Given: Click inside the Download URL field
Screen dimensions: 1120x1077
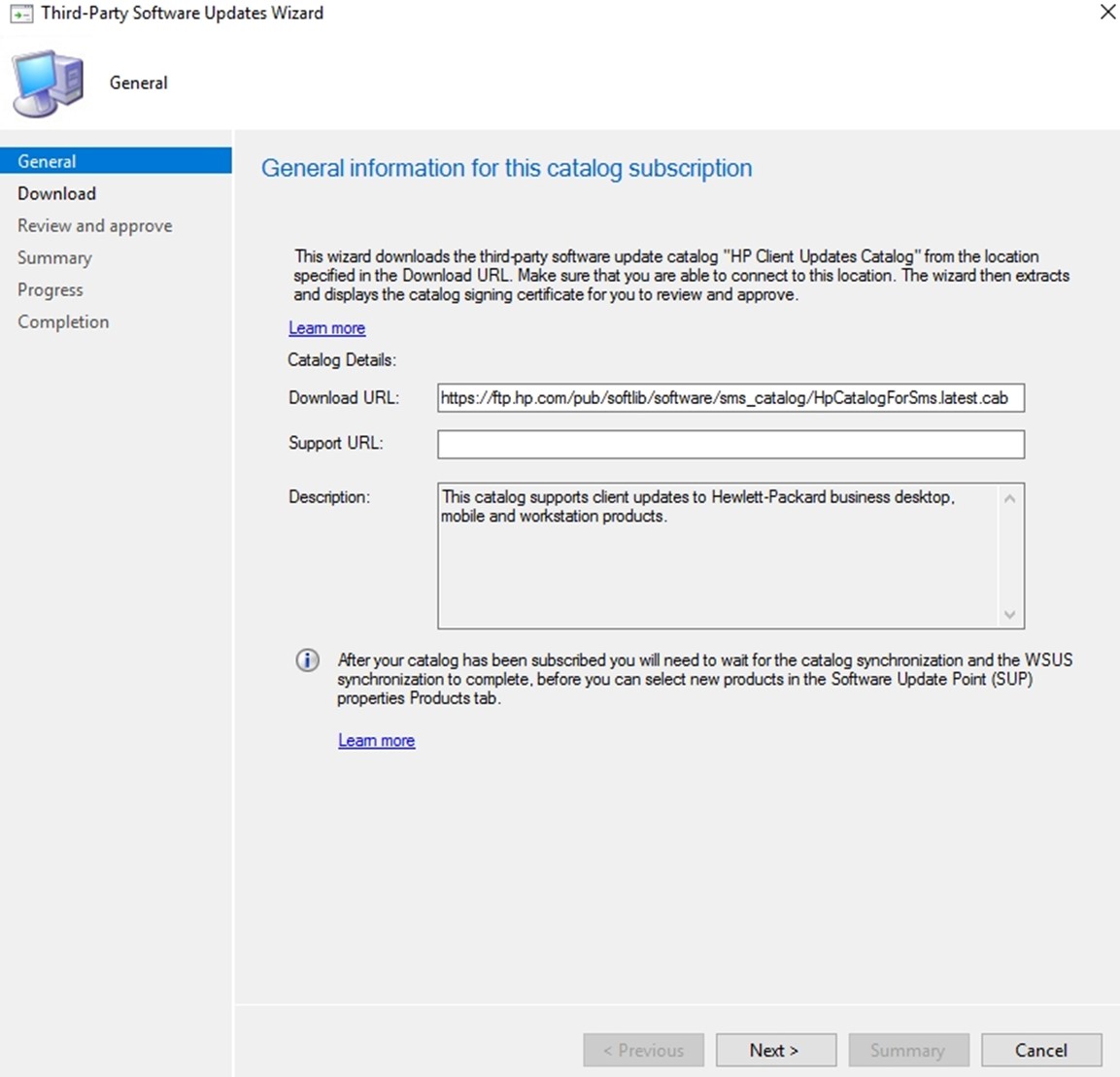Looking at the screenshot, I should pos(730,398).
